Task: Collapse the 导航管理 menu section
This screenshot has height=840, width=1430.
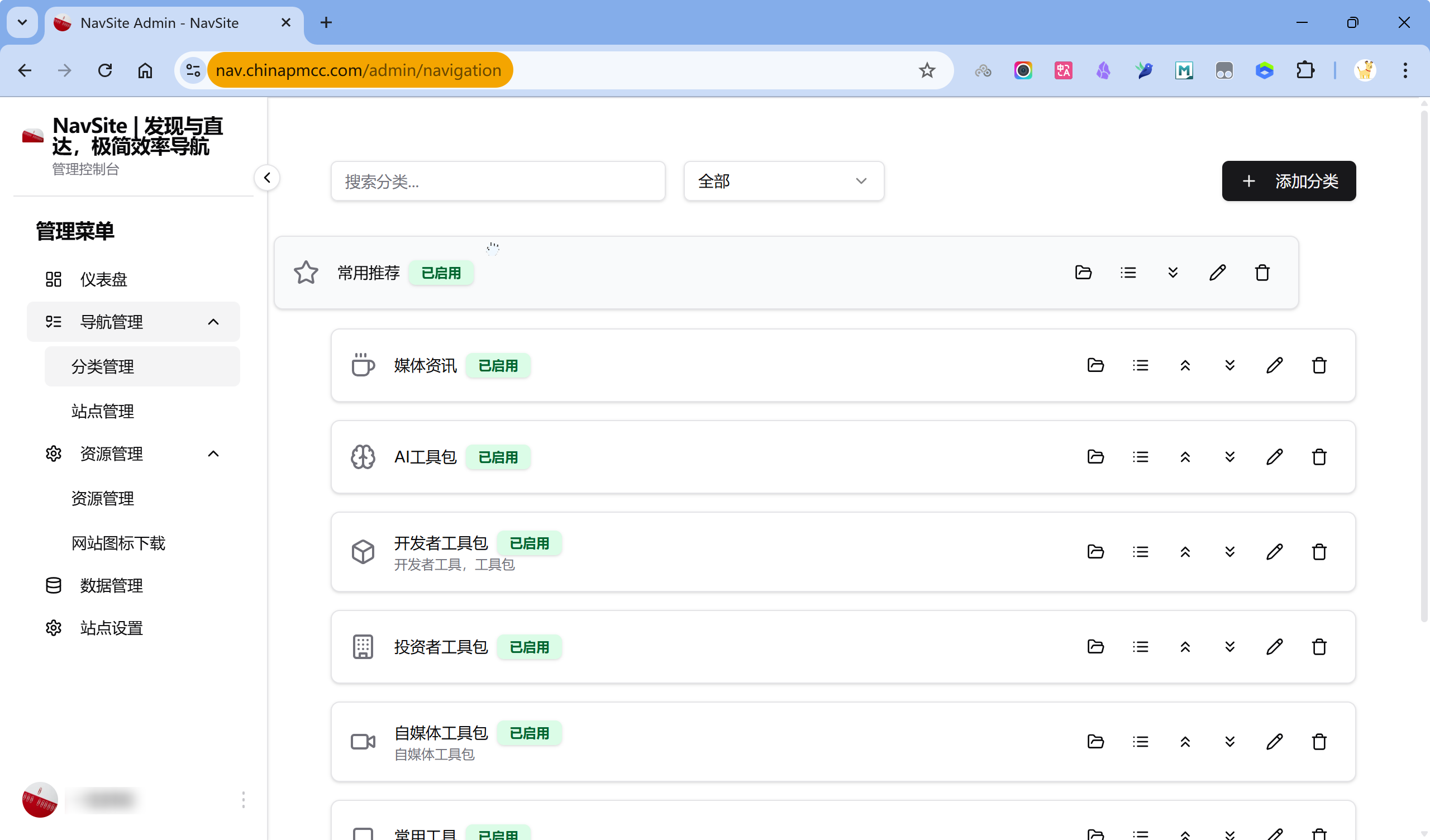Action: click(x=213, y=322)
